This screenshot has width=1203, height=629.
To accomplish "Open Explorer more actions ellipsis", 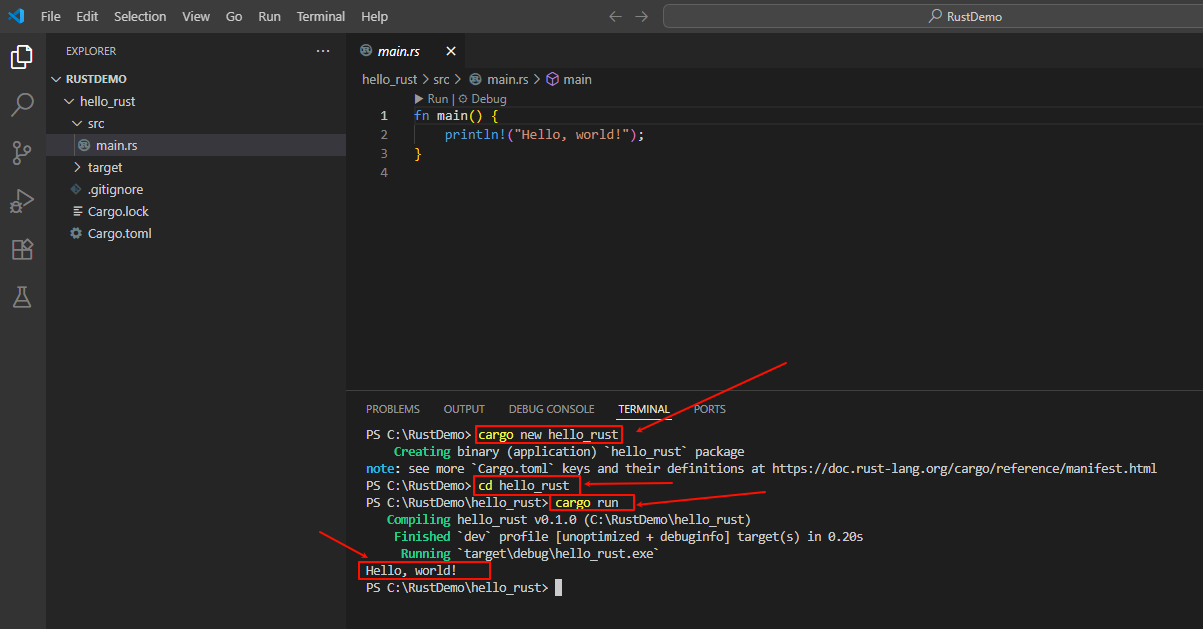I will [322, 51].
